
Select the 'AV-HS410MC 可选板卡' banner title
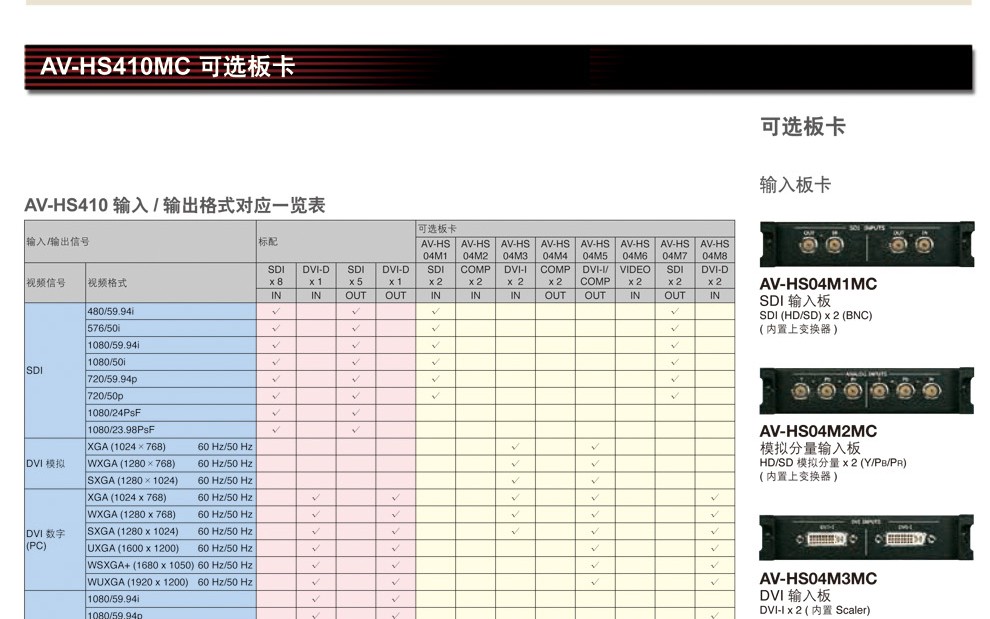(167, 66)
